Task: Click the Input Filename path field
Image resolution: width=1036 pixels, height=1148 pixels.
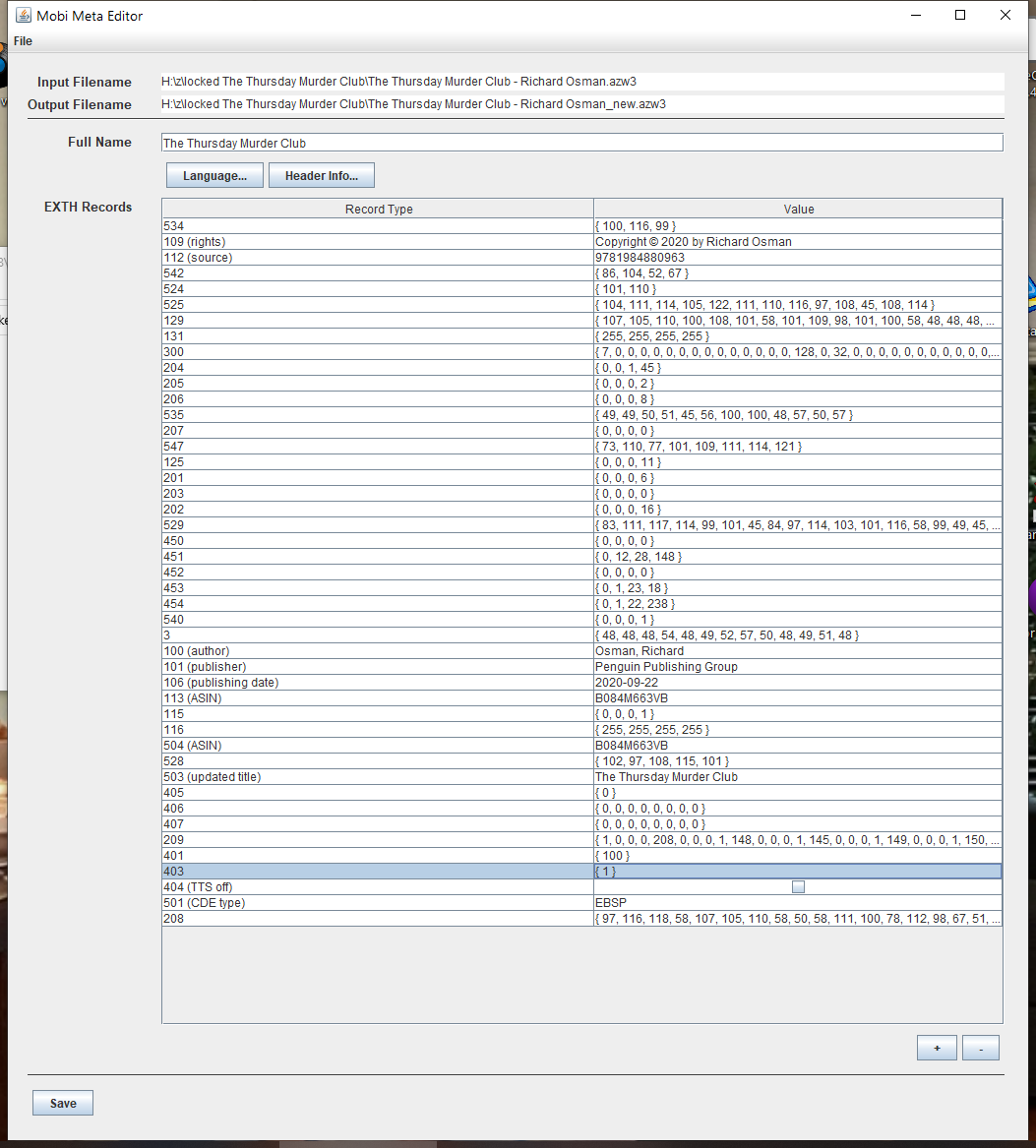Action: tap(582, 82)
